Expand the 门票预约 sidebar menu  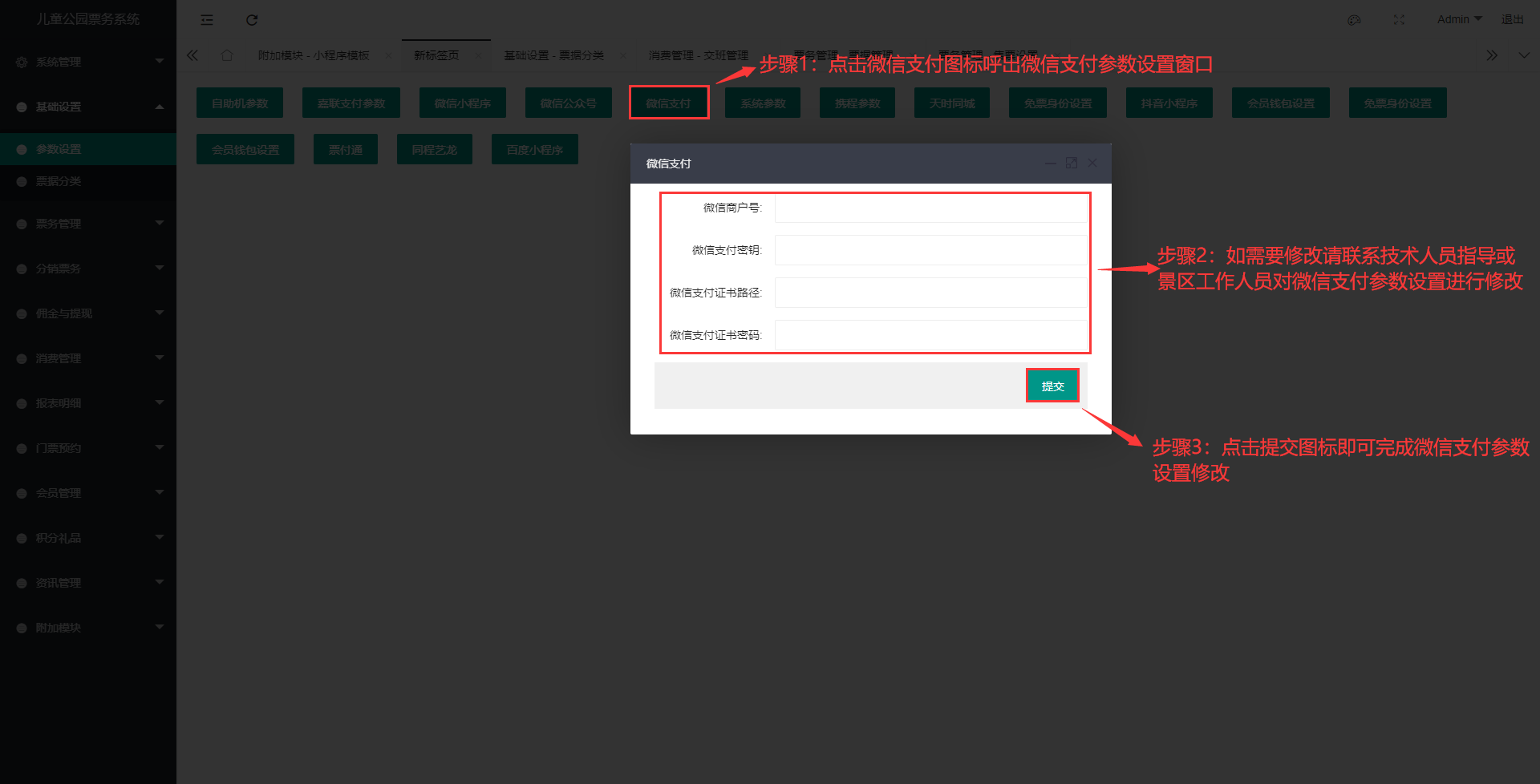click(x=88, y=448)
